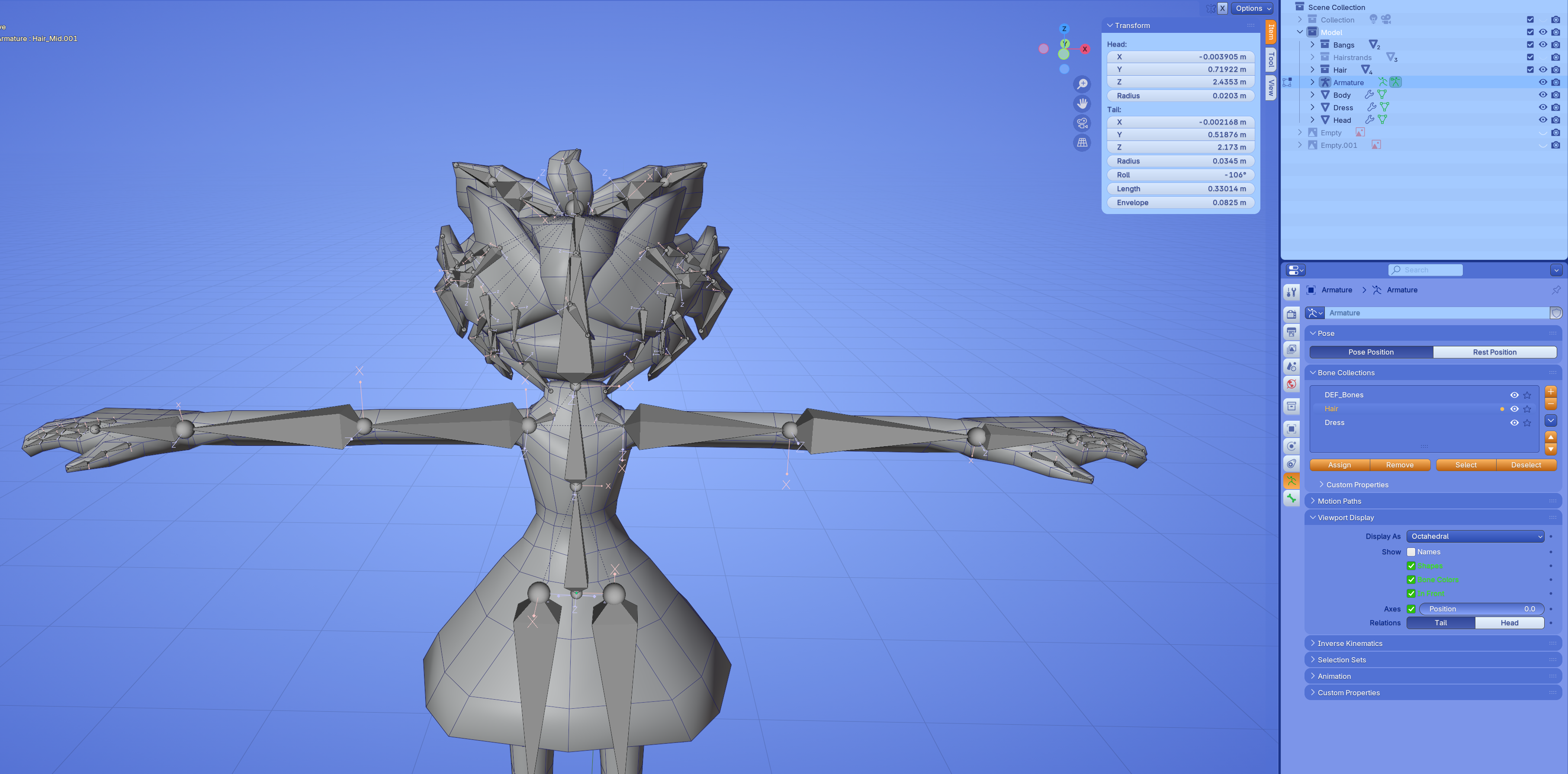Viewport: 1568px width, 774px height.
Task: Hide the Body object in outliner
Action: point(1542,95)
